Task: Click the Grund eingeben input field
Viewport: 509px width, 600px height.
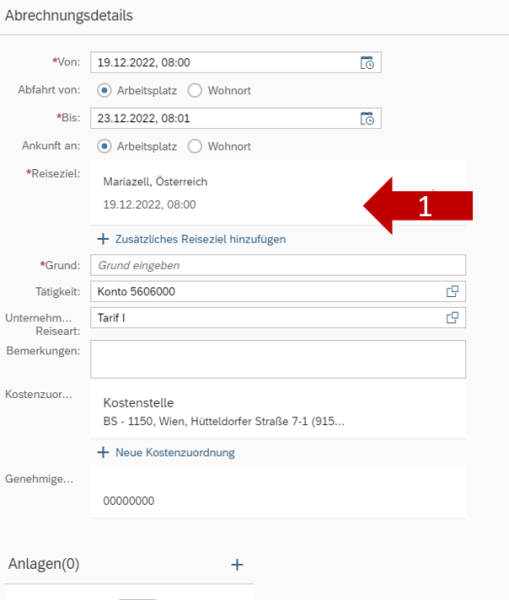Action: pos(278,265)
